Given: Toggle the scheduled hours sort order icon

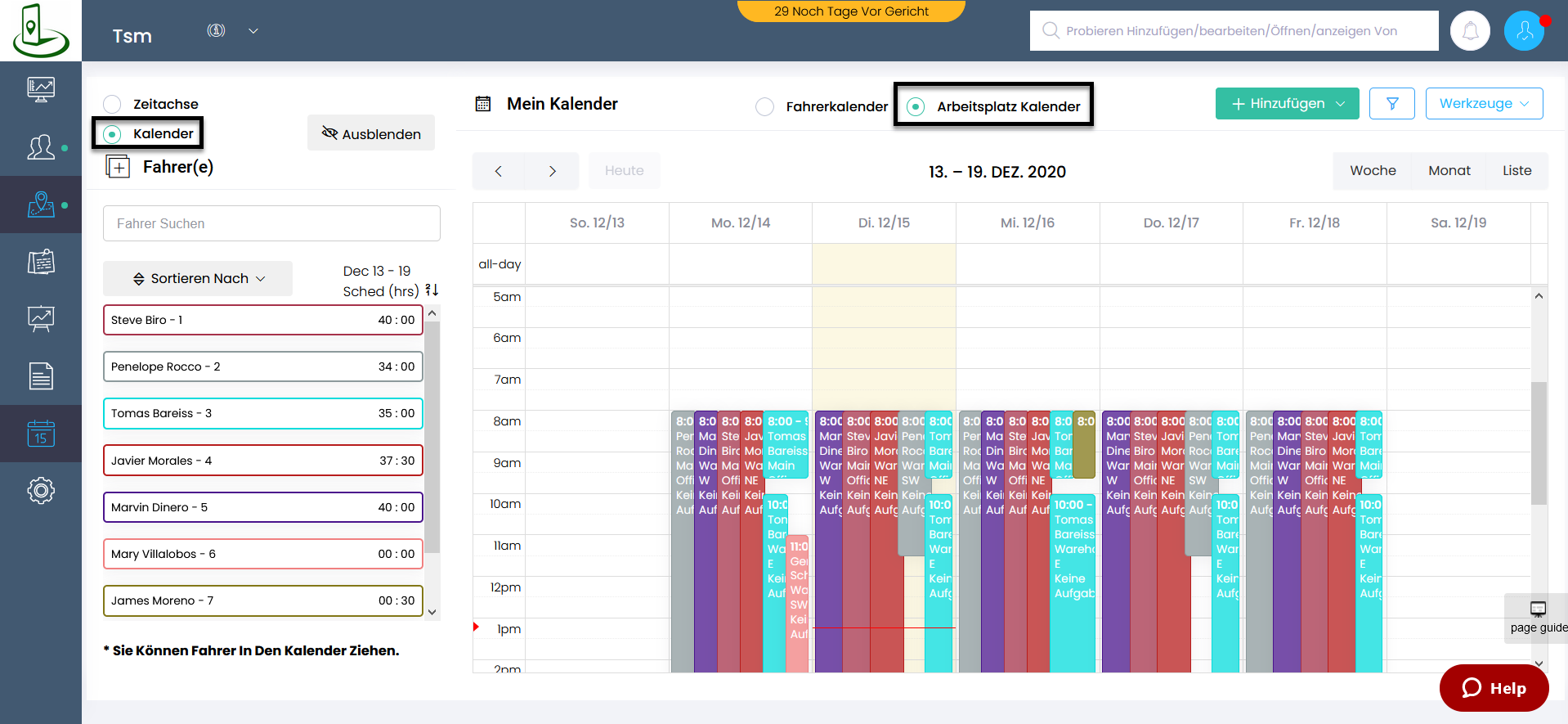Looking at the screenshot, I should [432, 290].
